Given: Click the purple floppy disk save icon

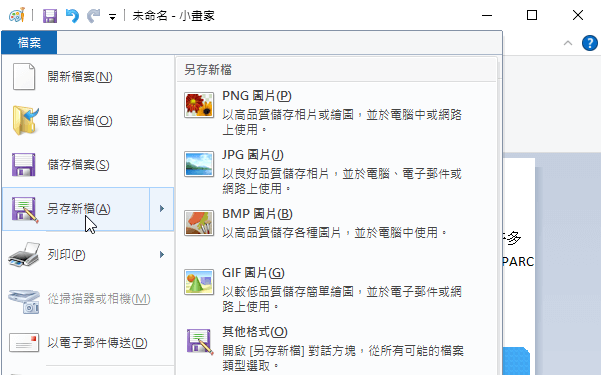Looking at the screenshot, I should pos(23,165).
